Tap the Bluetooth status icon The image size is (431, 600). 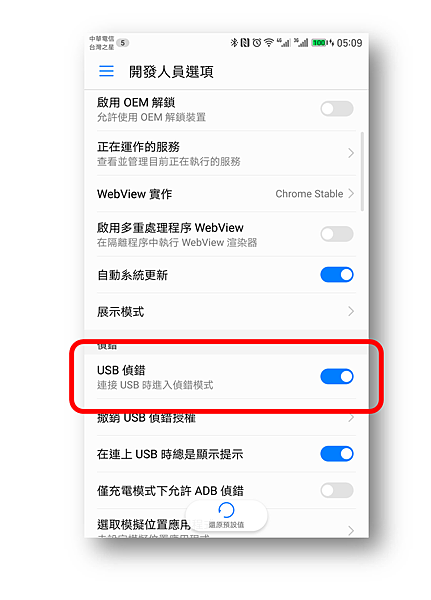click(234, 42)
